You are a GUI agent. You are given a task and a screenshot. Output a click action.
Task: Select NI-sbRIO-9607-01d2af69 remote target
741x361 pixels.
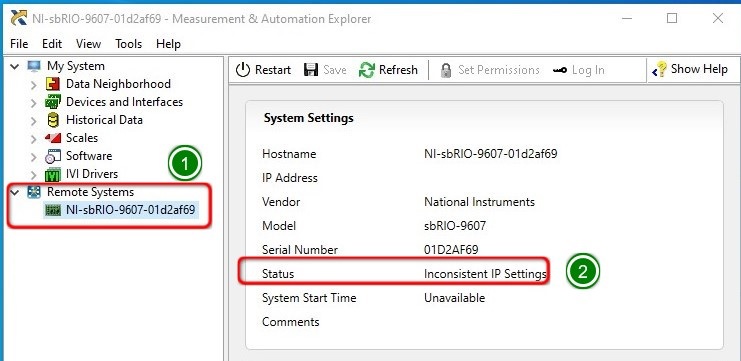coord(130,210)
